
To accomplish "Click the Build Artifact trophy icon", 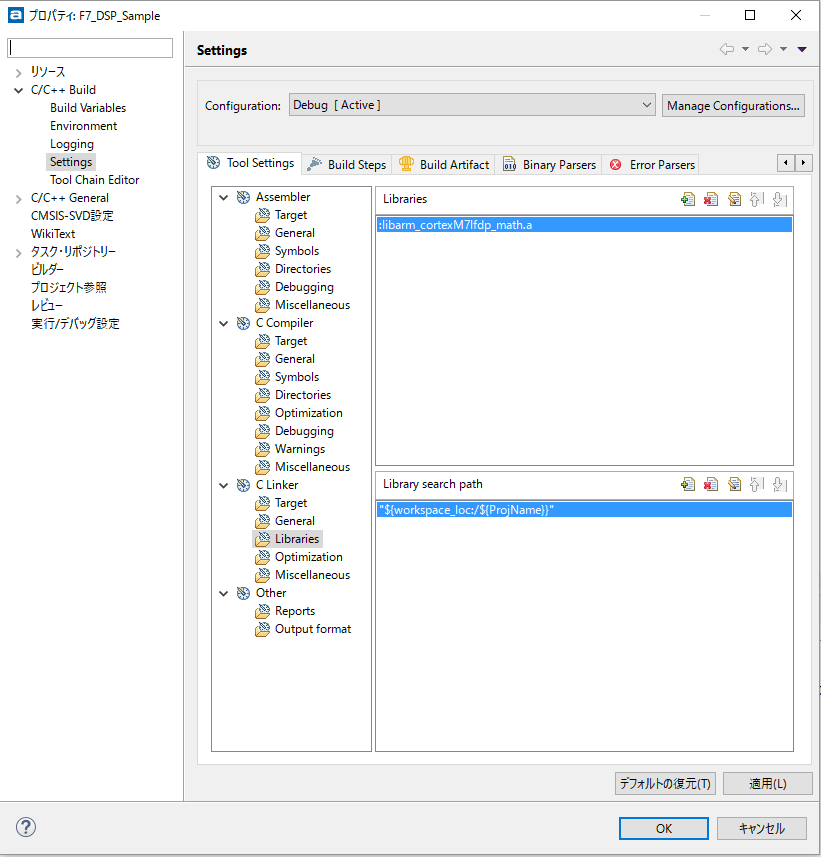I will click(406, 164).
